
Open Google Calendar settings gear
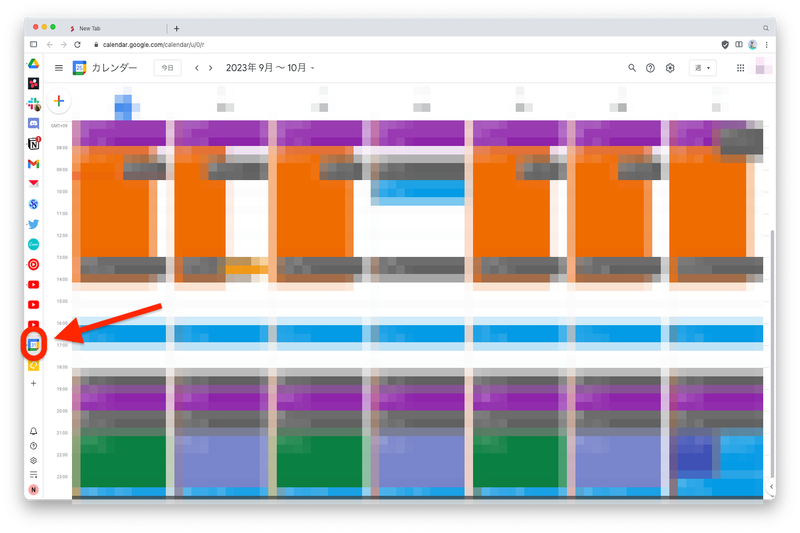point(671,68)
